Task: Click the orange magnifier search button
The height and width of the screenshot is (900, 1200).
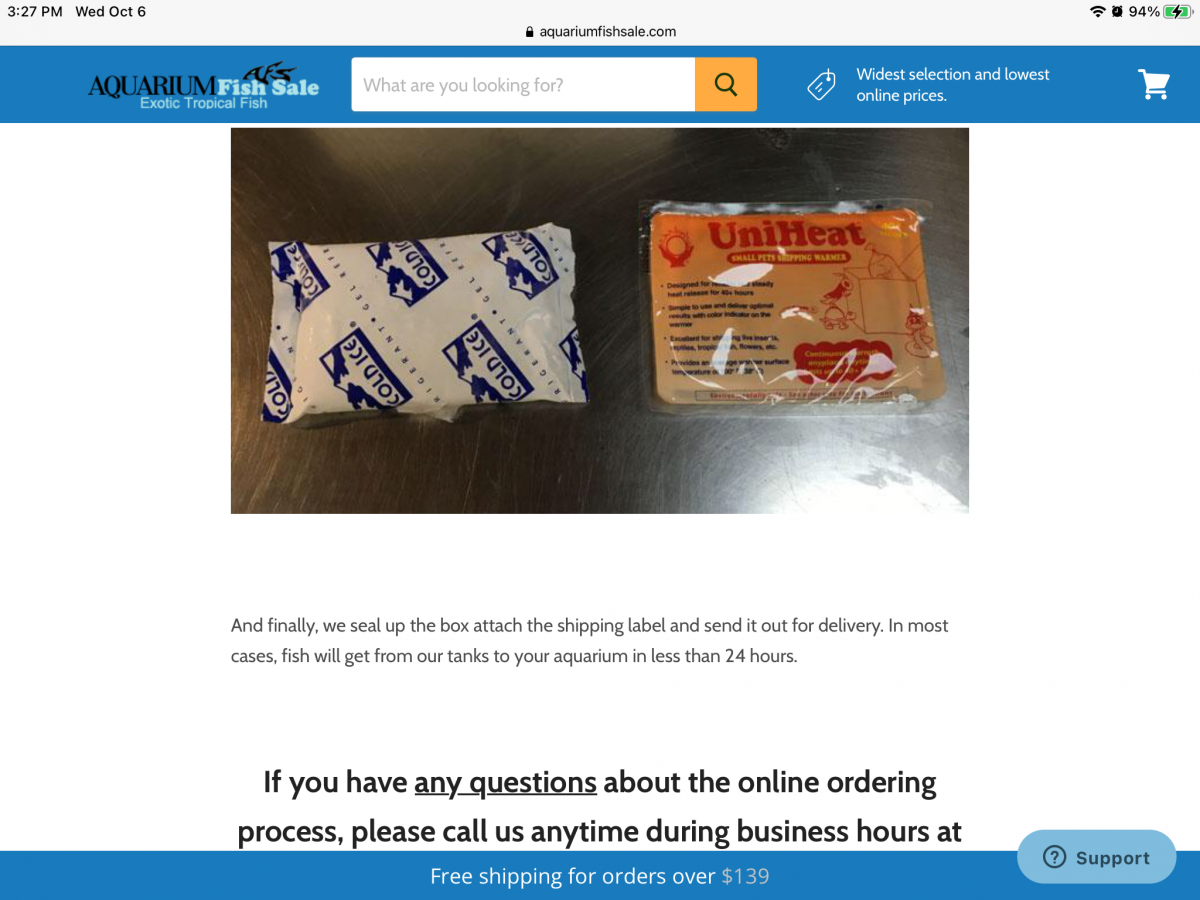Action: coord(726,84)
